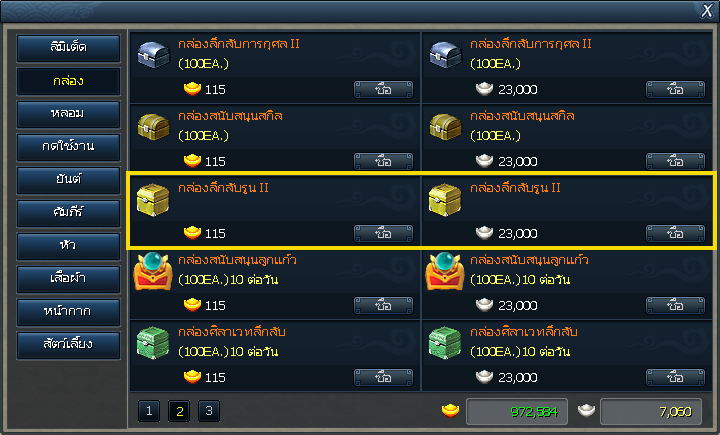Click the blue chest icon priced 23,000 silver
This screenshot has width=720, height=435.
[445, 55]
